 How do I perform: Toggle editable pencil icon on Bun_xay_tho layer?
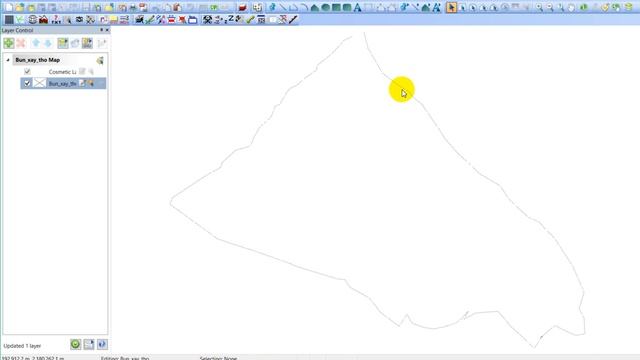tap(82, 83)
